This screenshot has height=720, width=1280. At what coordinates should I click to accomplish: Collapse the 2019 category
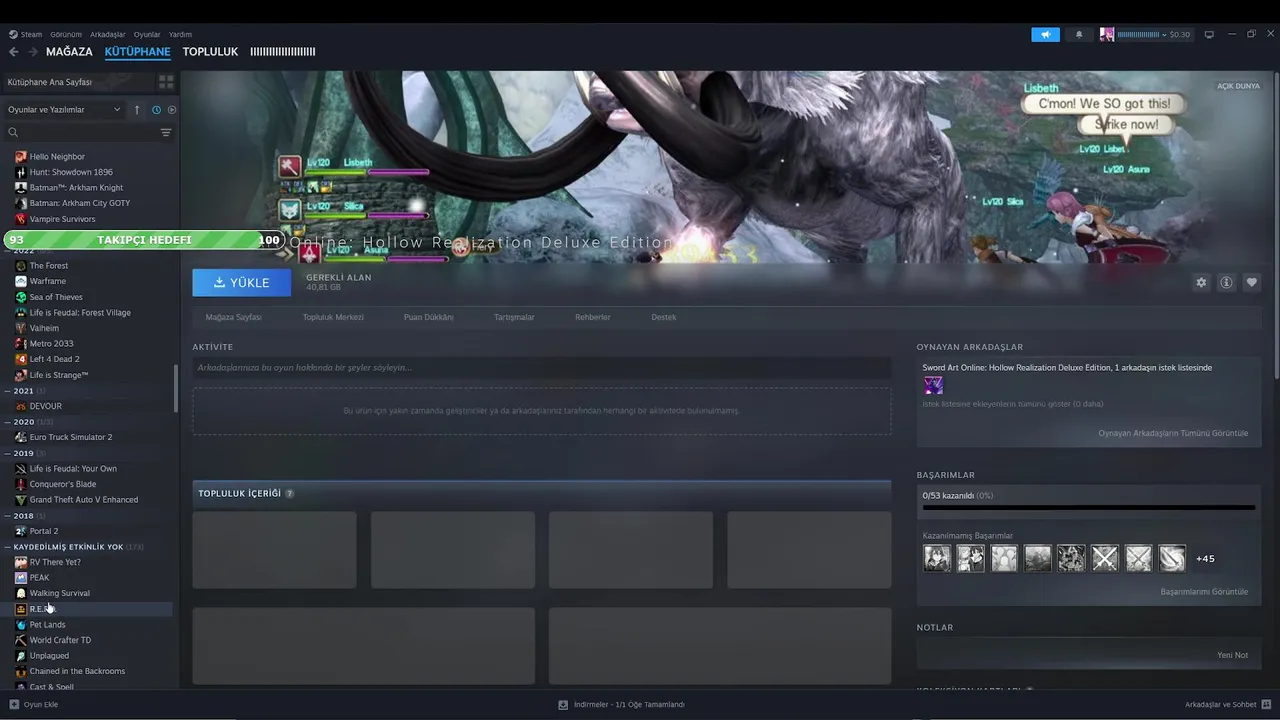pyautogui.click(x=7, y=453)
